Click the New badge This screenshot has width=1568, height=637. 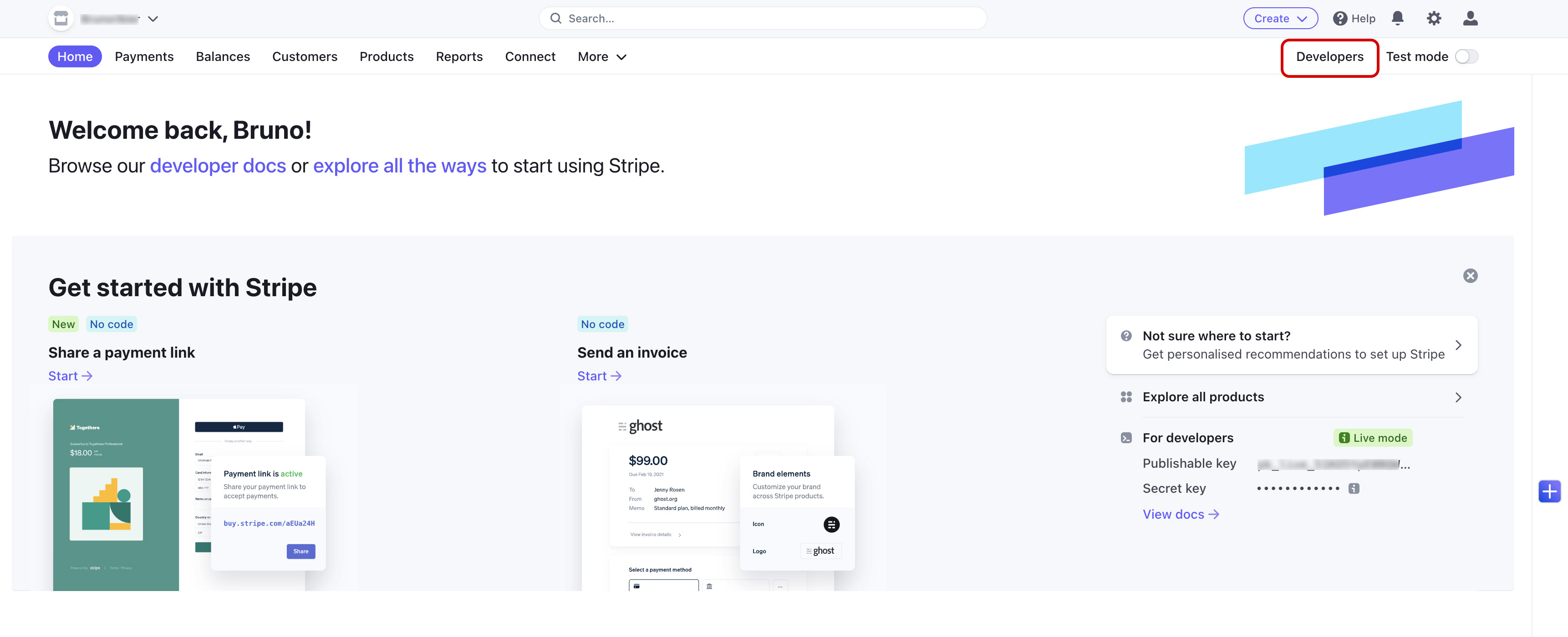point(63,324)
